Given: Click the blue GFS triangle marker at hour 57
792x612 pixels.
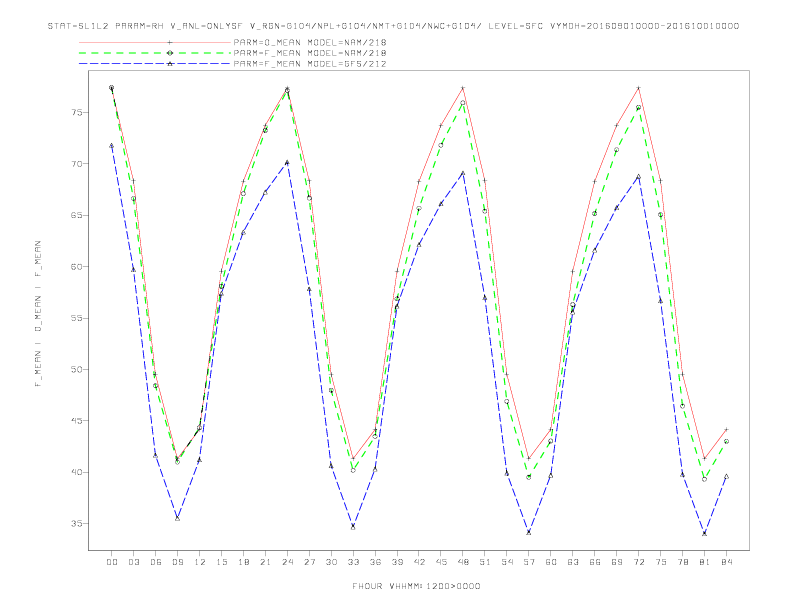Looking at the screenshot, I should click(529, 532).
